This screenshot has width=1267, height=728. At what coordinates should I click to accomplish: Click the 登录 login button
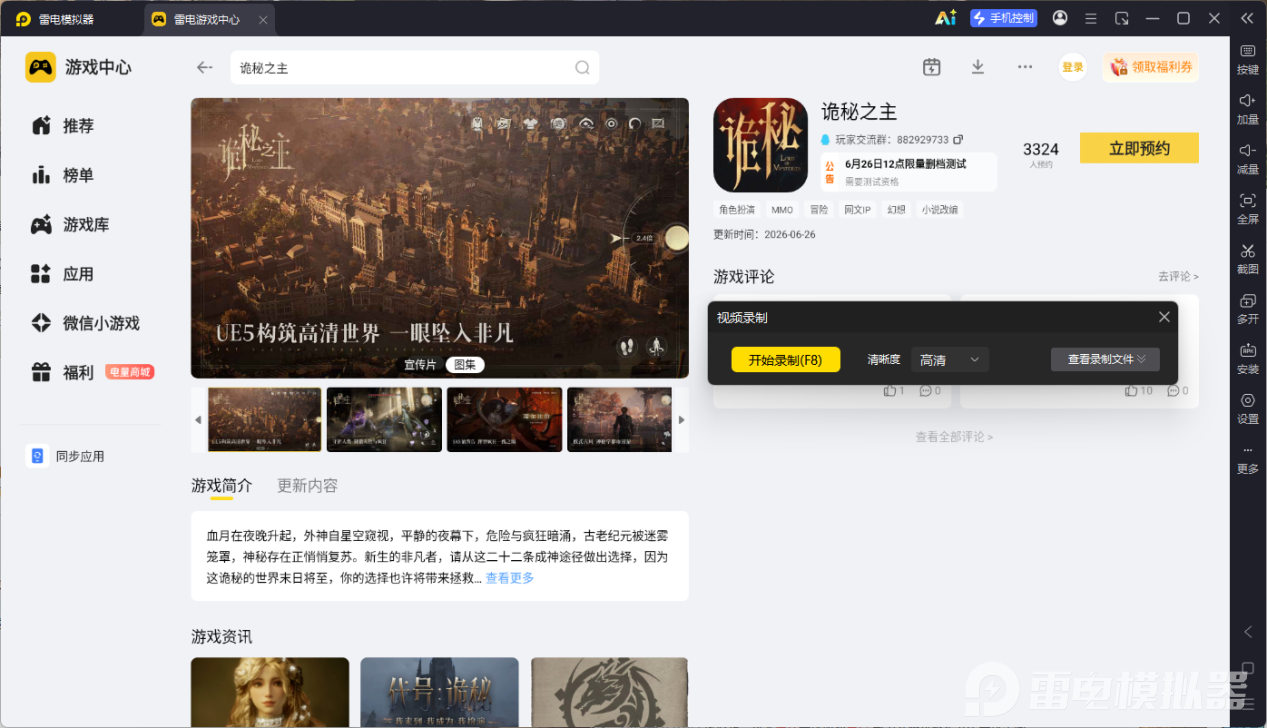click(1073, 67)
